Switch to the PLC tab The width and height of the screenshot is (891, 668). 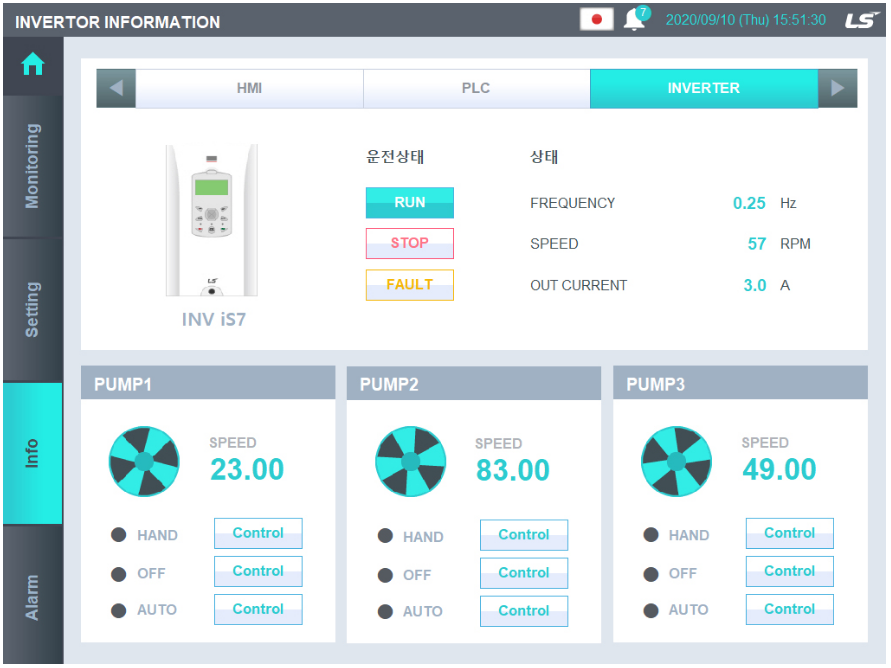[478, 88]
